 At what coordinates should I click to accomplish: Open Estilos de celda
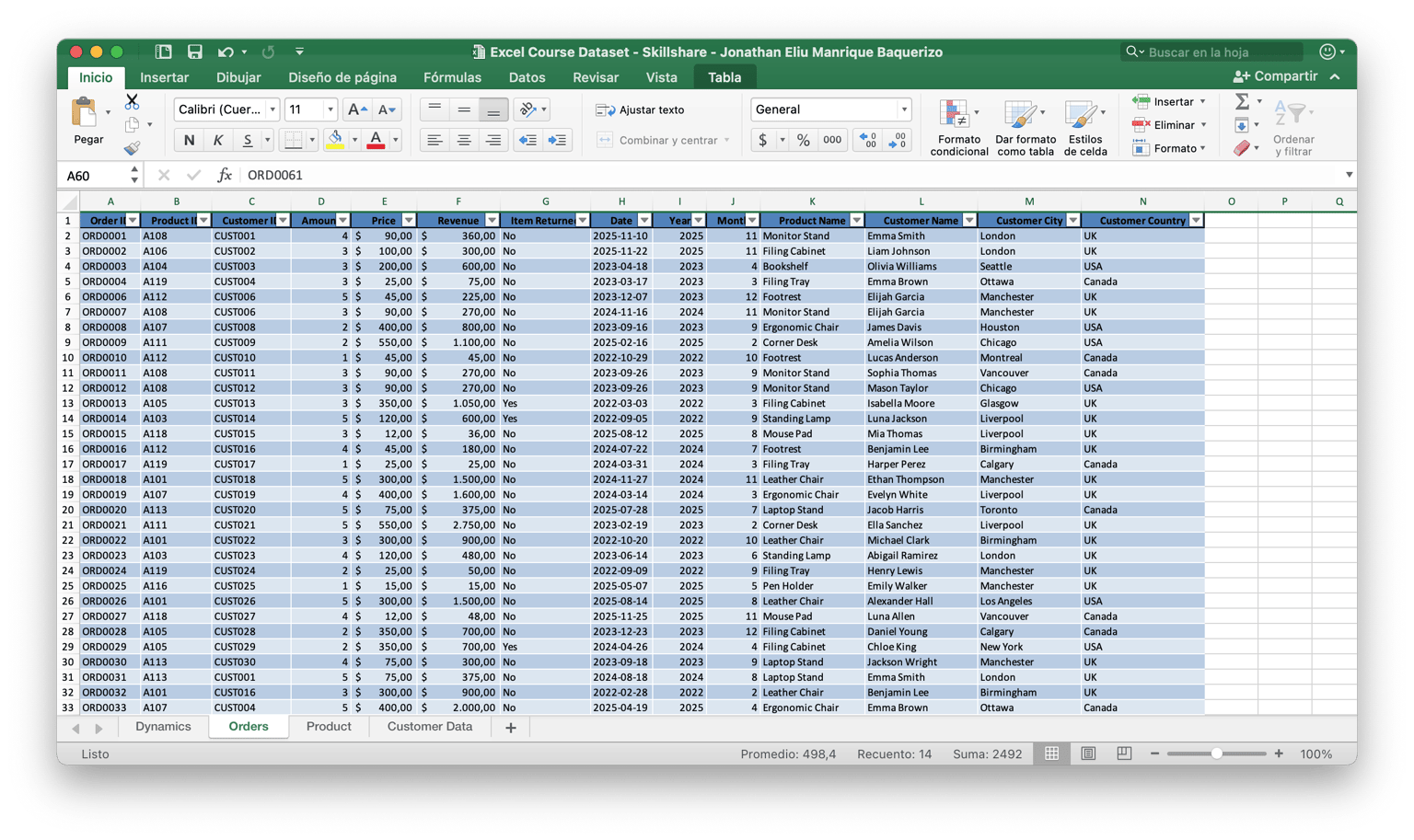tap(1085, 128)
